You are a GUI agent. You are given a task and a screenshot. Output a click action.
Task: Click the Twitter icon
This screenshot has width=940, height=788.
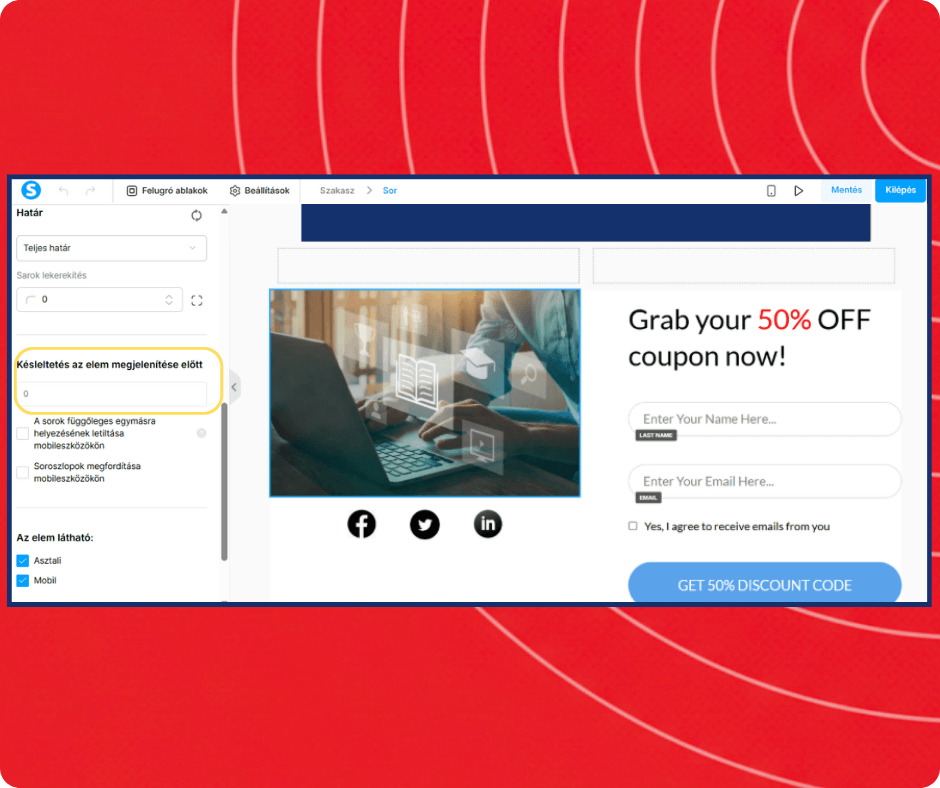(x=424, y=524)
